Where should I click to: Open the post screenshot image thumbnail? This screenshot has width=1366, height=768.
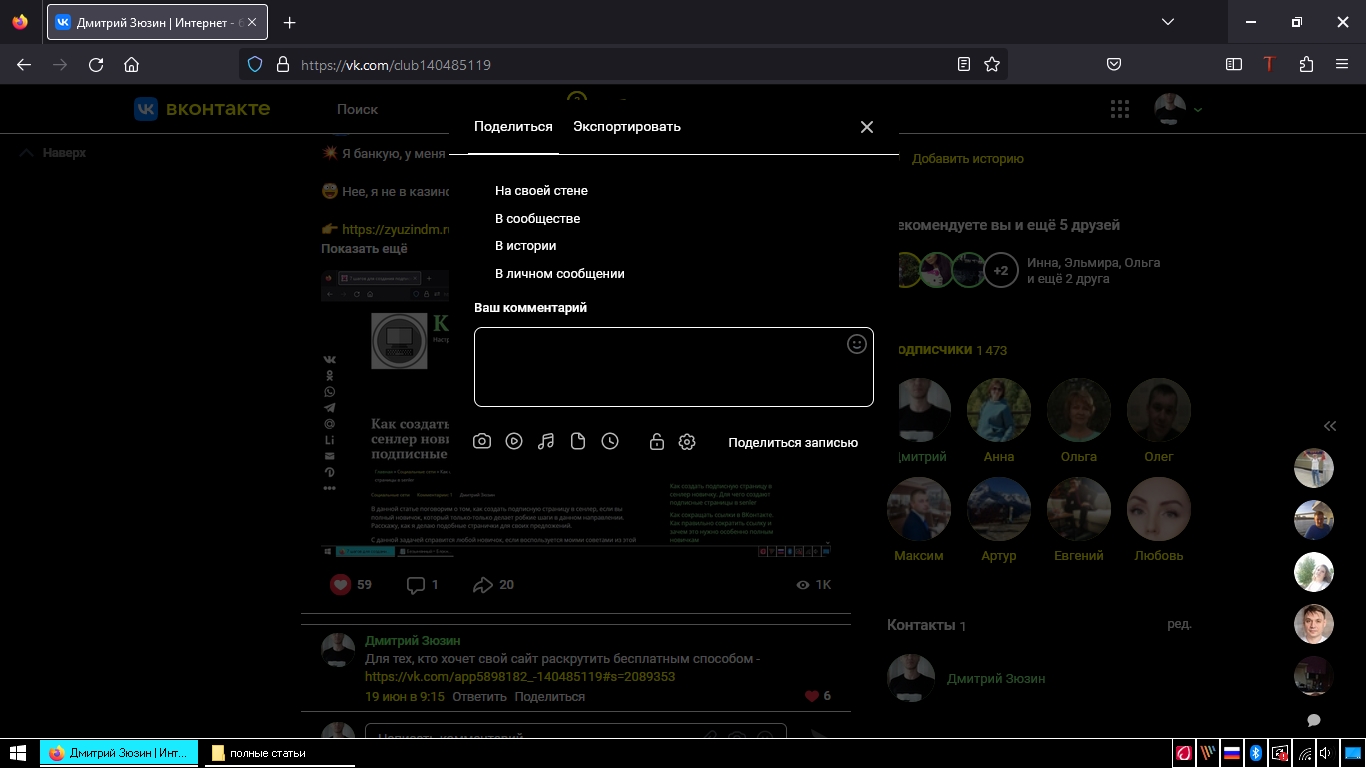(576, 413)
